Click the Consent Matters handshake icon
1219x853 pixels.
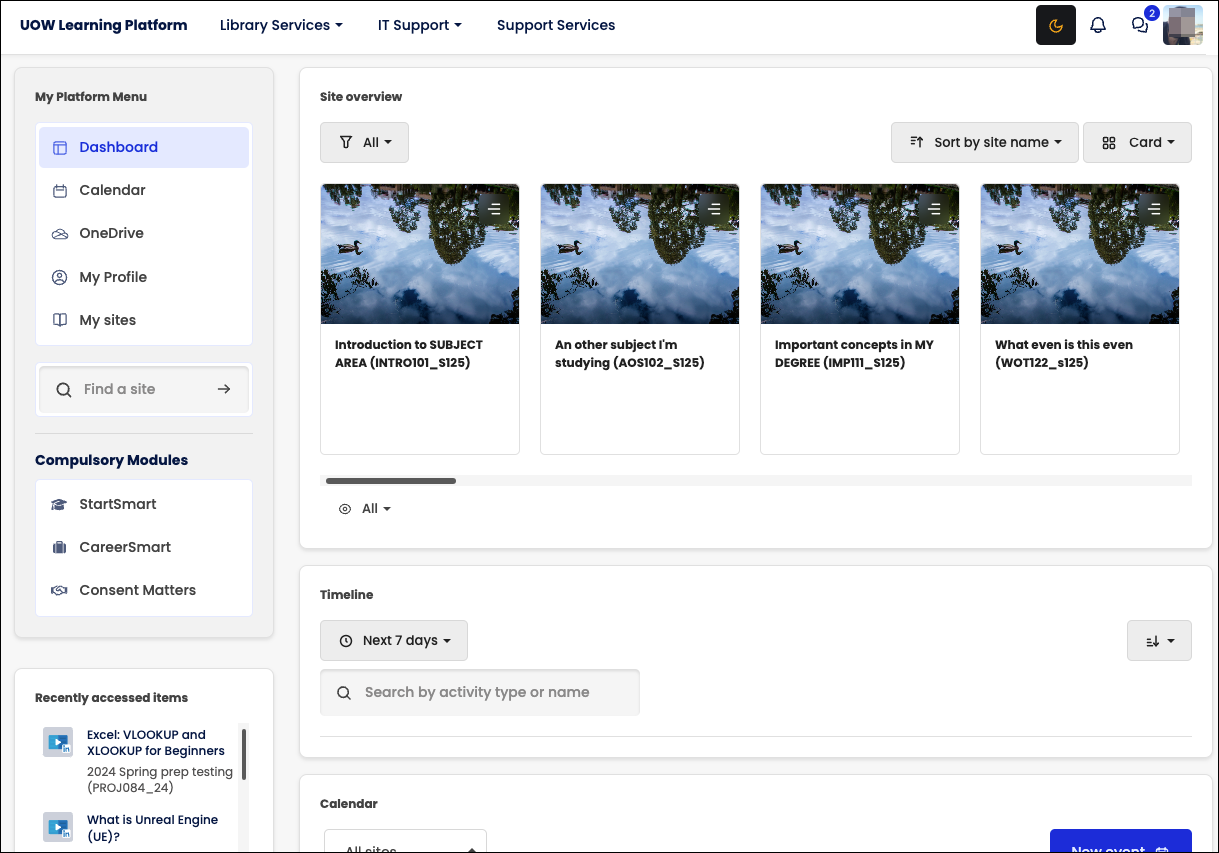[x=59, y=590]
